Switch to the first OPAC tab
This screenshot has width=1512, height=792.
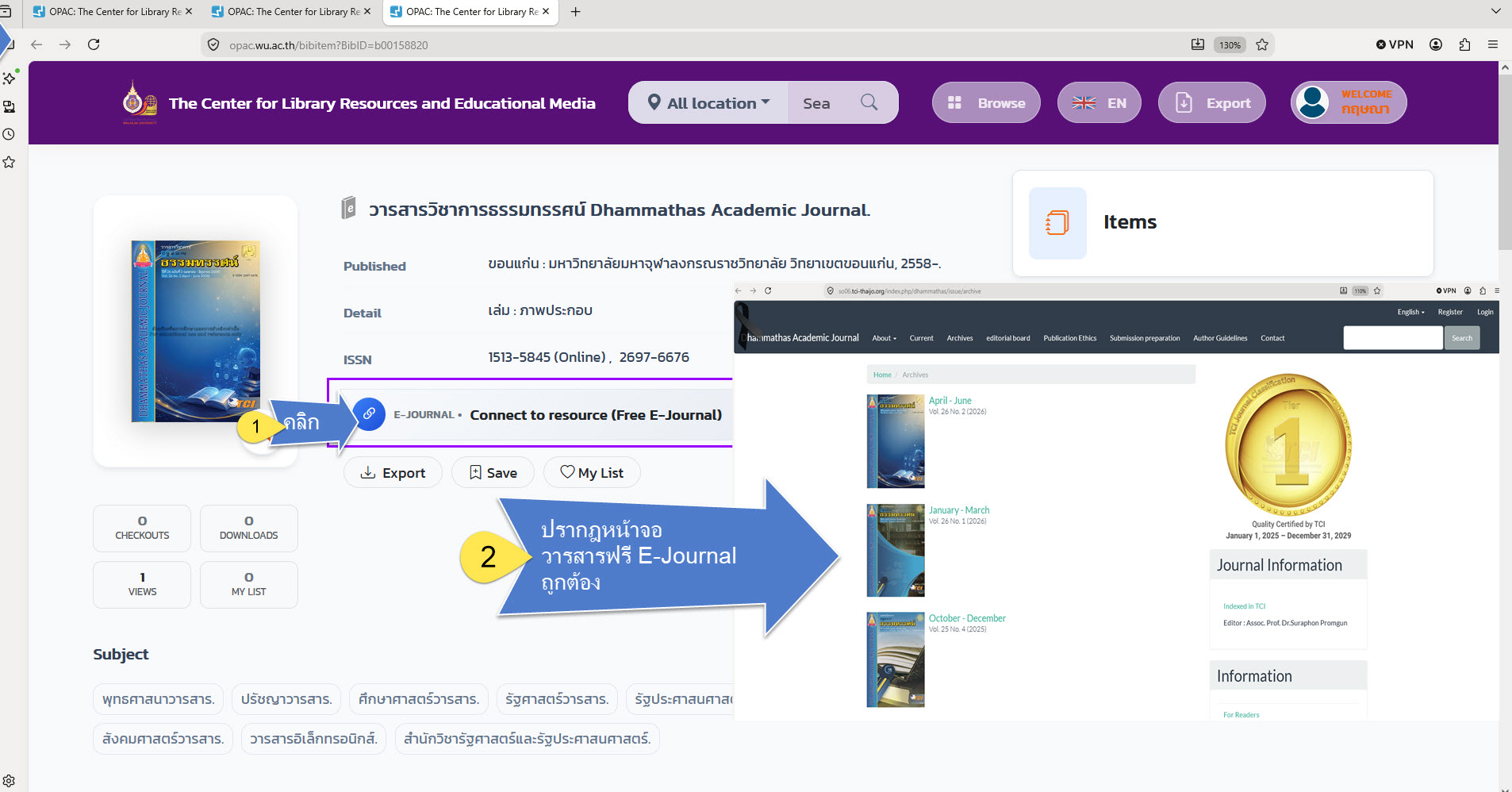tap(113, 12)
